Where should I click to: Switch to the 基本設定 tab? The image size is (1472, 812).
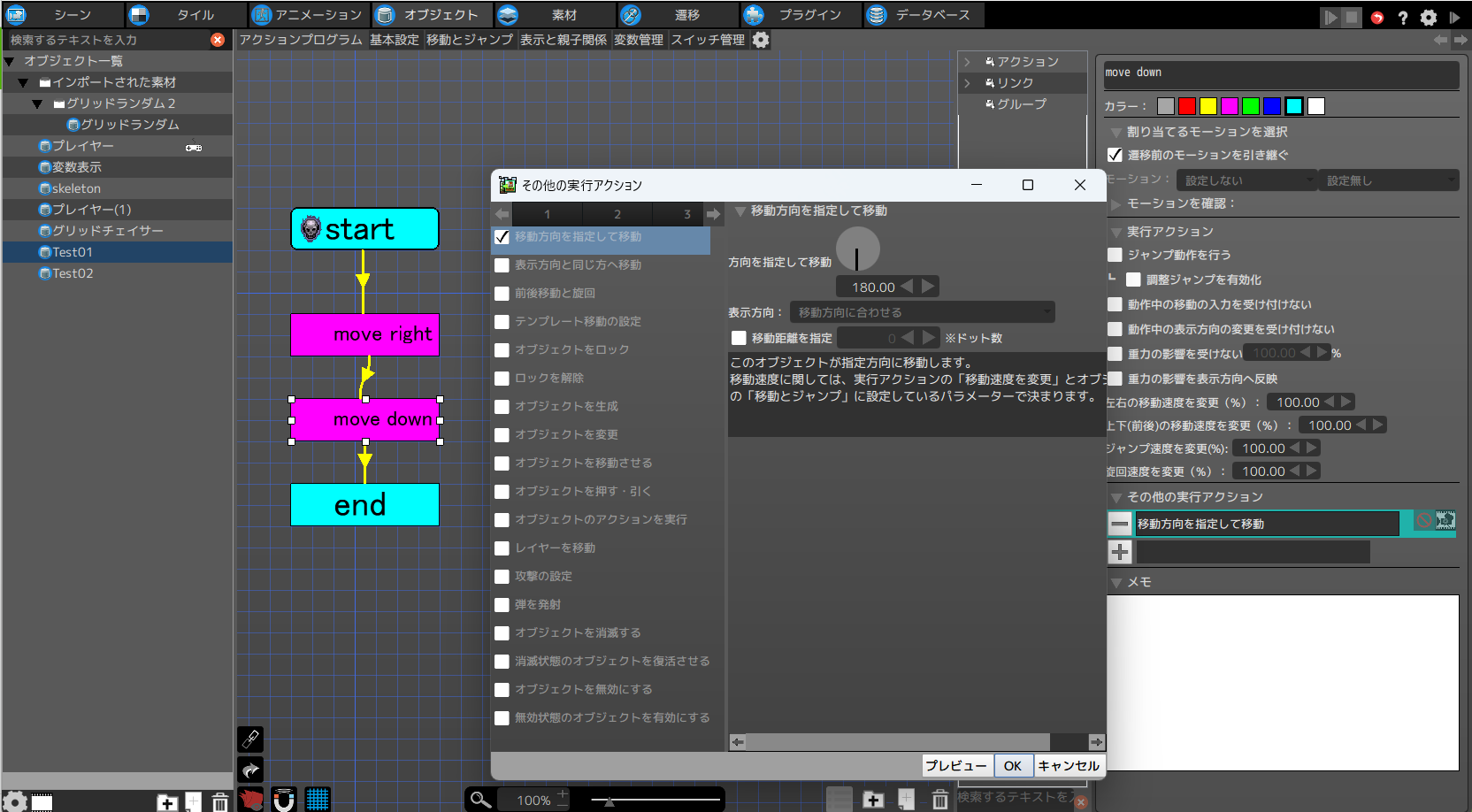[395, 40]
